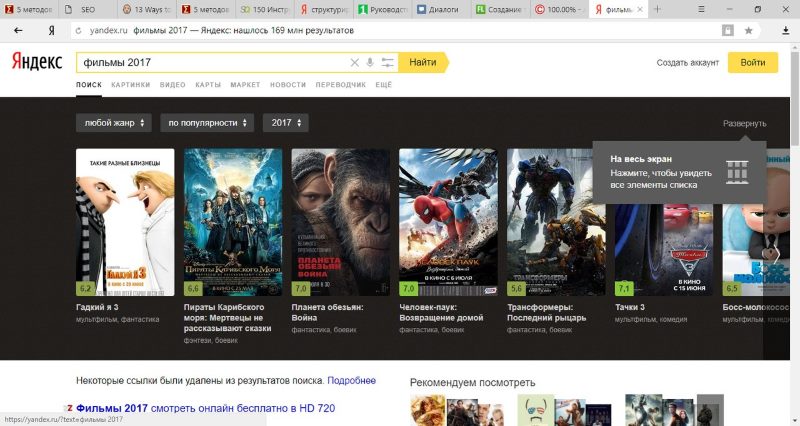Image resolution: width=800 pixels, height=426 pixels.
Task: Switch to the 'НОВОСТИ' tab
Action: 288,85
